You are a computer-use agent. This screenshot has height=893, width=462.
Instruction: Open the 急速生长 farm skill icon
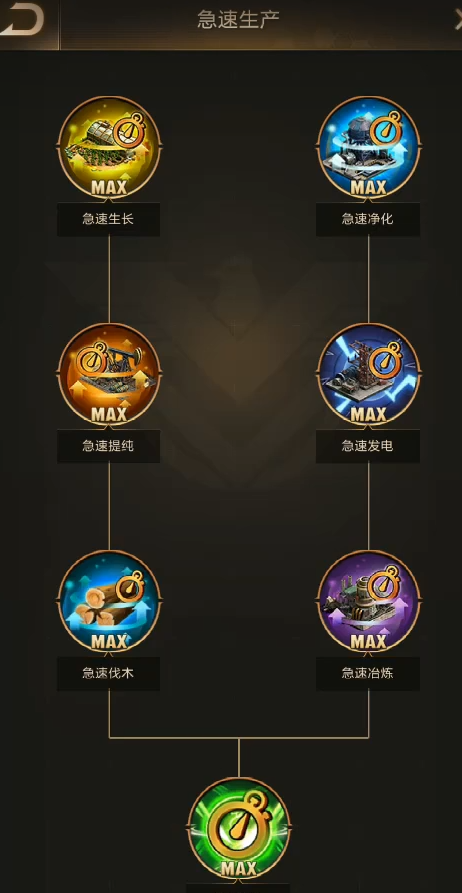(109, 147)
